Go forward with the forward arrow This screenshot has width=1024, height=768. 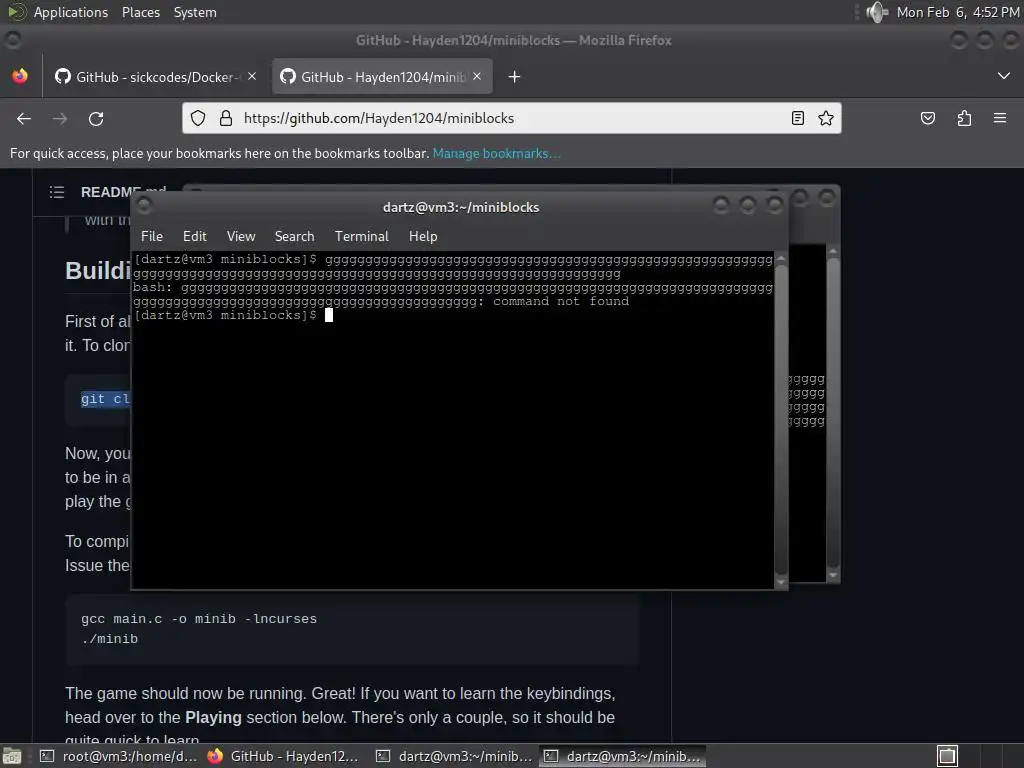click(60, 119)
